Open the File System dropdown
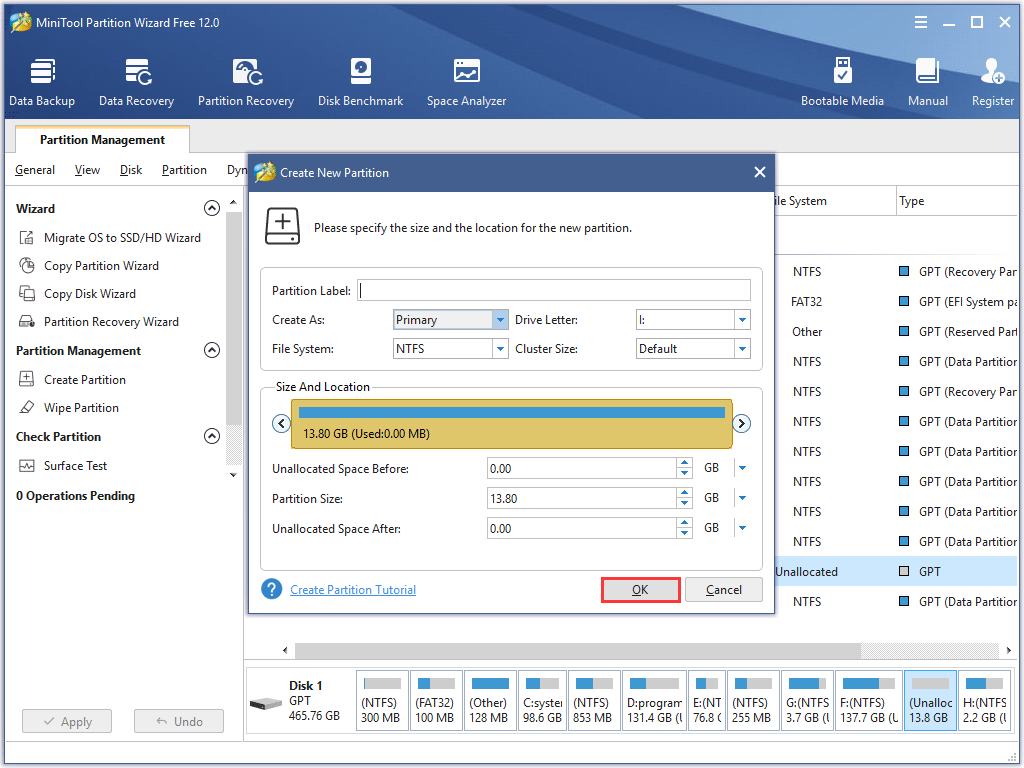Viewport: 1024px width, 768px height. [500, 349]
